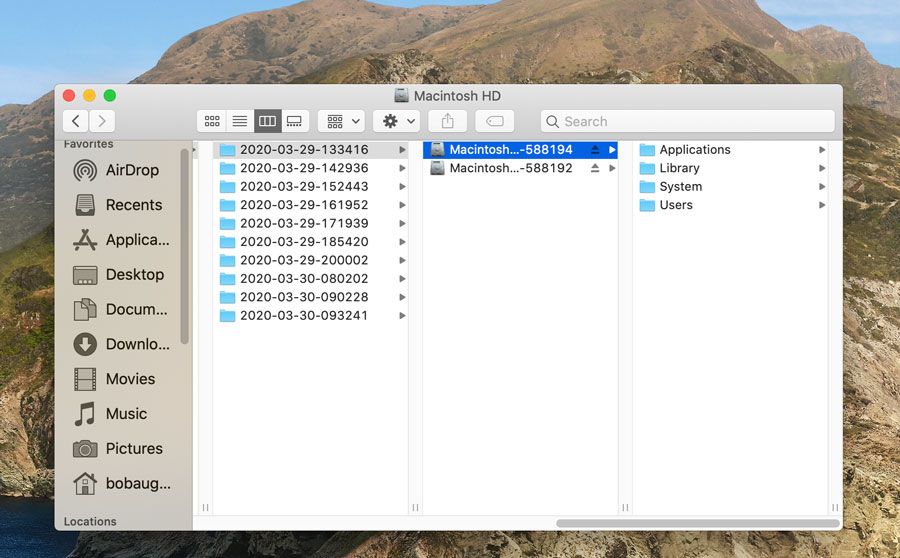The height and width of the screenshot is (558, 900).
Task: Open Music in the sidebar
Action: [111, 414]
